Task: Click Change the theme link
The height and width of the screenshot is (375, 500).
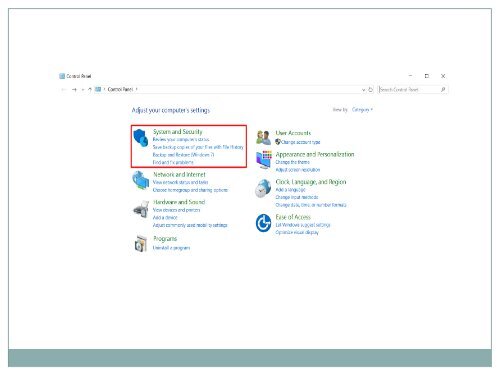Action: pyautogui.click(x=292, y=162)
